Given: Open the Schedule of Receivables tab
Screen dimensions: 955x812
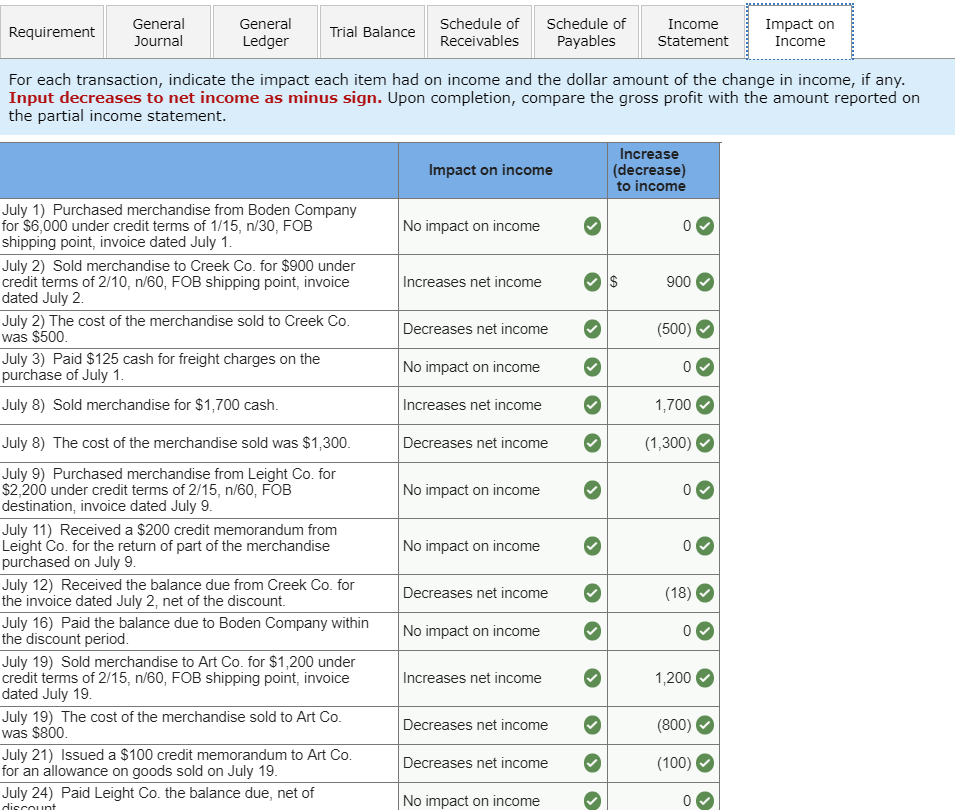Looking at the screenshot, I should coord(479,31).
